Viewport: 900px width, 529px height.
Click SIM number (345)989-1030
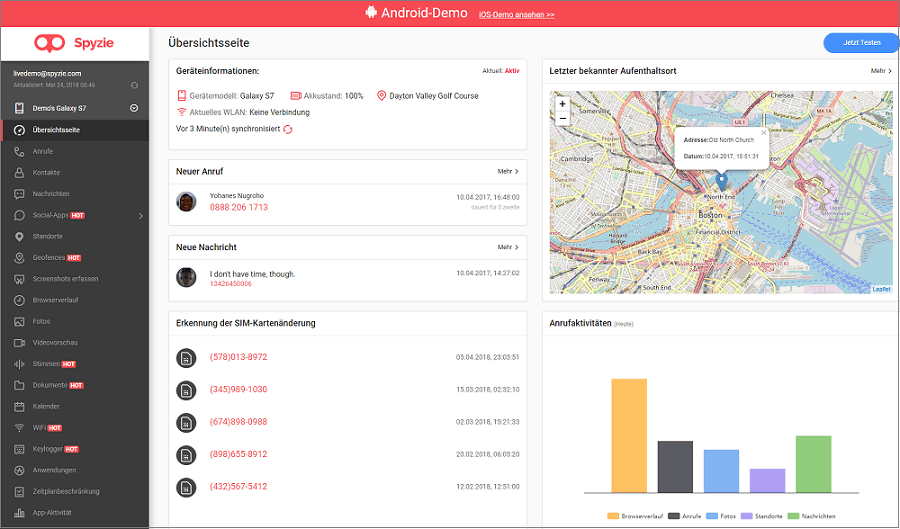pos(238,389)
